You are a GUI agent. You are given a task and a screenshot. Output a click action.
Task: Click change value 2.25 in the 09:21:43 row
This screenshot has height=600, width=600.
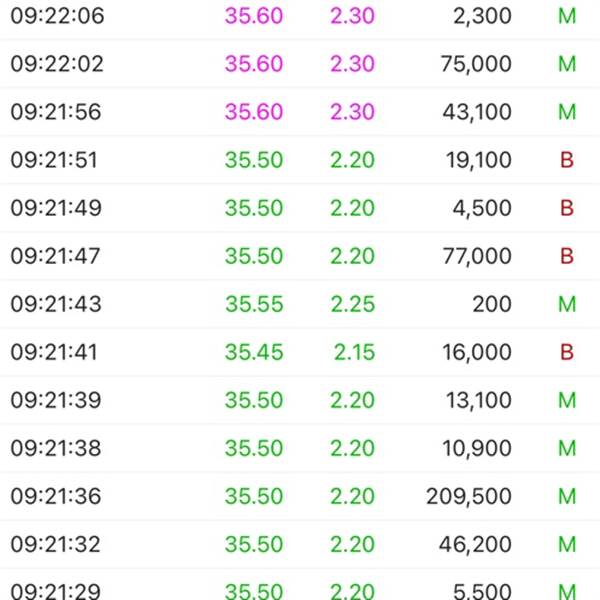click(352, 304)
